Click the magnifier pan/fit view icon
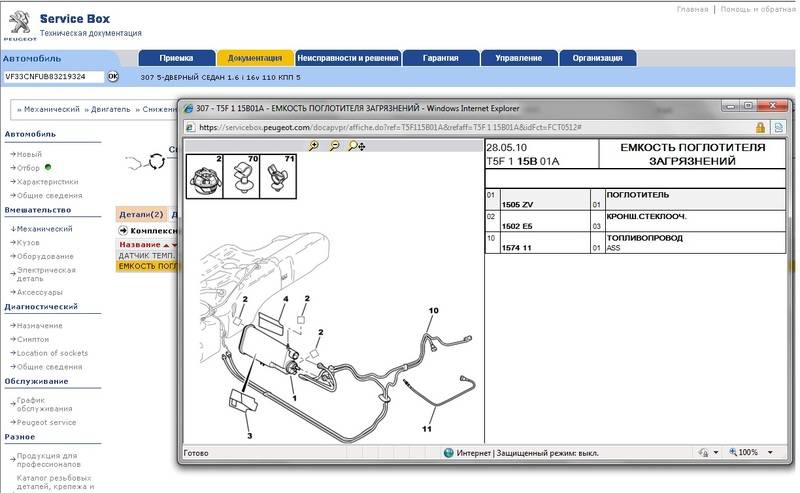800x493 pixels. tap(356, 146)
